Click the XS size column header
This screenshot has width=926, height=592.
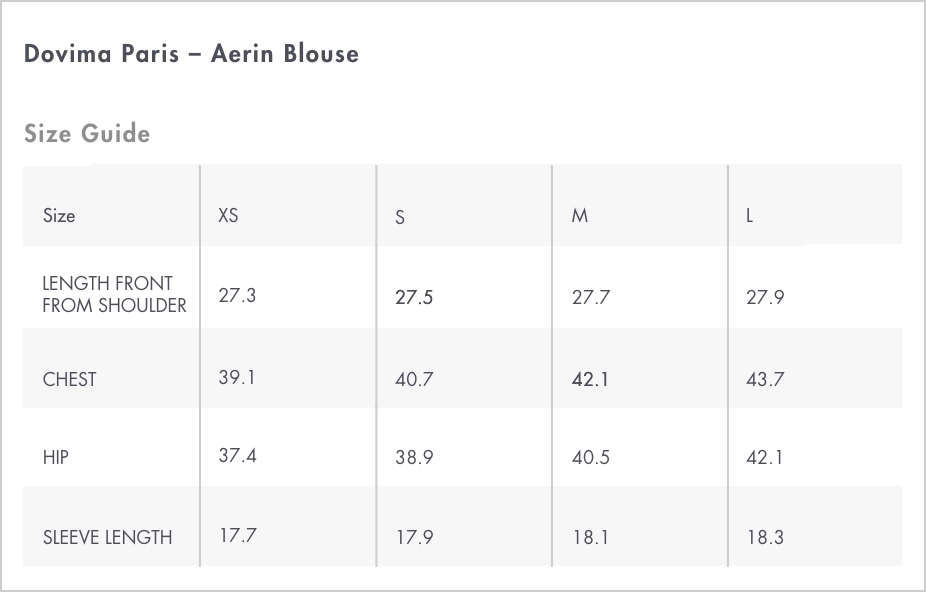click(x=229, y=215)
